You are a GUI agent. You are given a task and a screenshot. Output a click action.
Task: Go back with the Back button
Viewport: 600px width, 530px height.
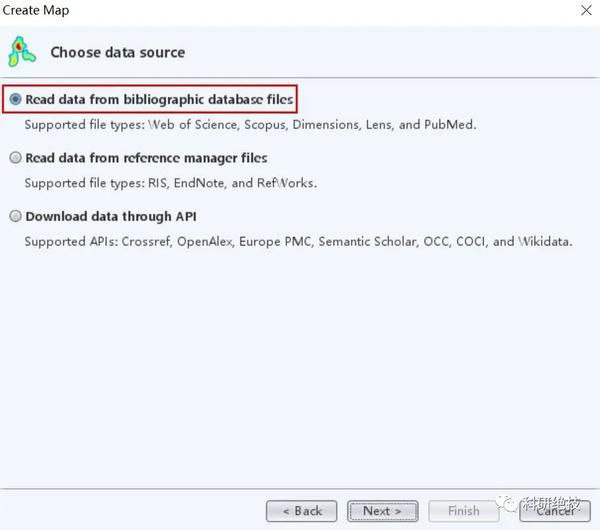coord(302,511)
